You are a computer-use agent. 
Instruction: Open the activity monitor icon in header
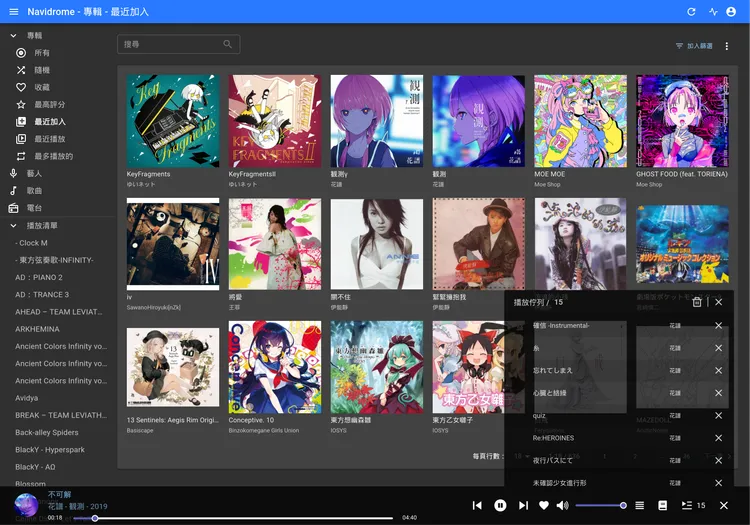[x=713, y=12]
